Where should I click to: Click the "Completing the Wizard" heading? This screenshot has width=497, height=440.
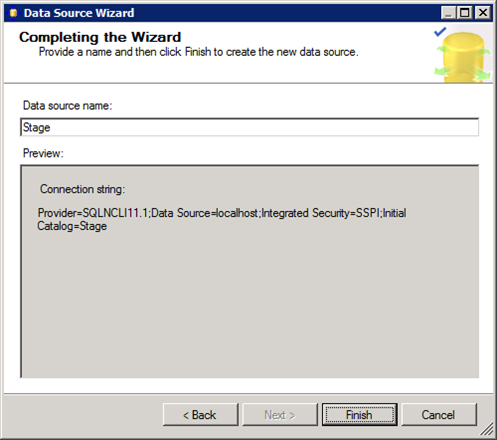point(100,37)
